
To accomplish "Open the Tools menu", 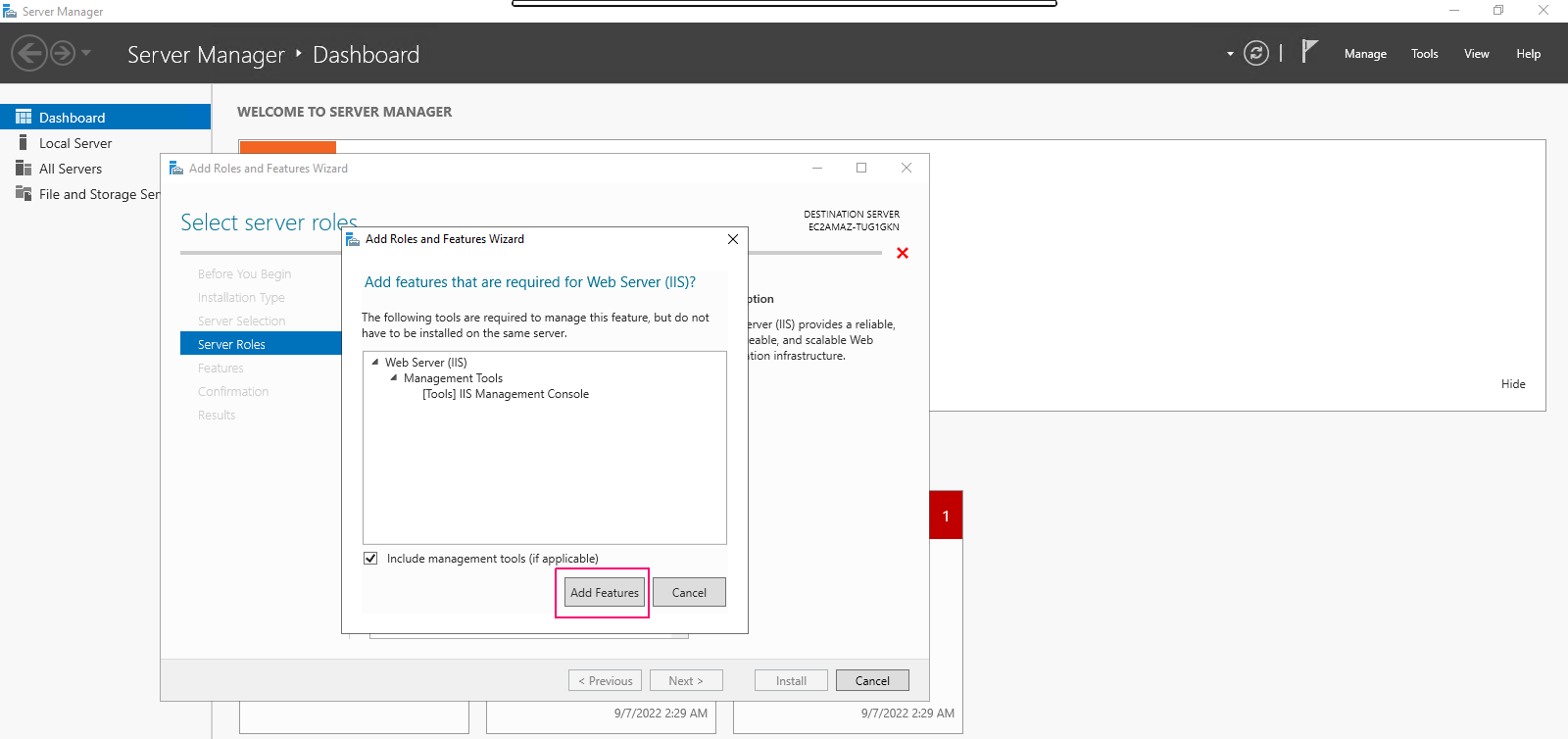I will click(x=1425, y=54).
